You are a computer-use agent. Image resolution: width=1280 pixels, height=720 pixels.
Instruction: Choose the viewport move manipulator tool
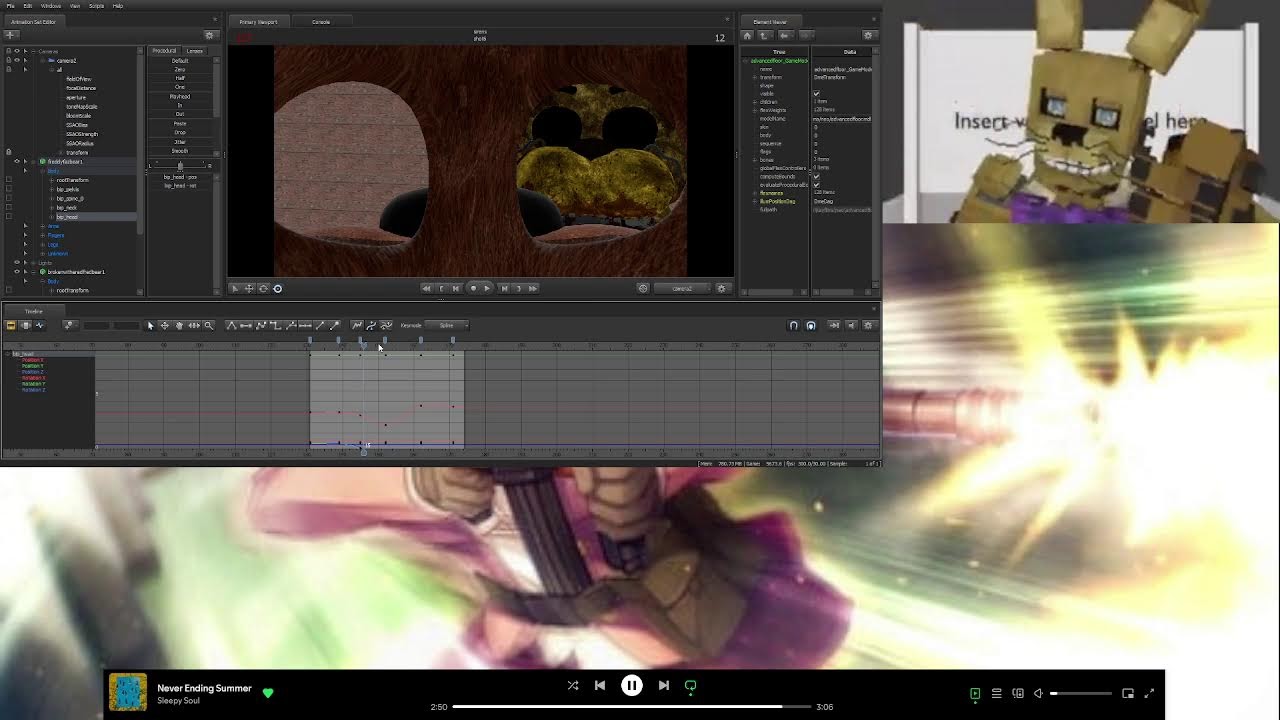click(249, 288)
